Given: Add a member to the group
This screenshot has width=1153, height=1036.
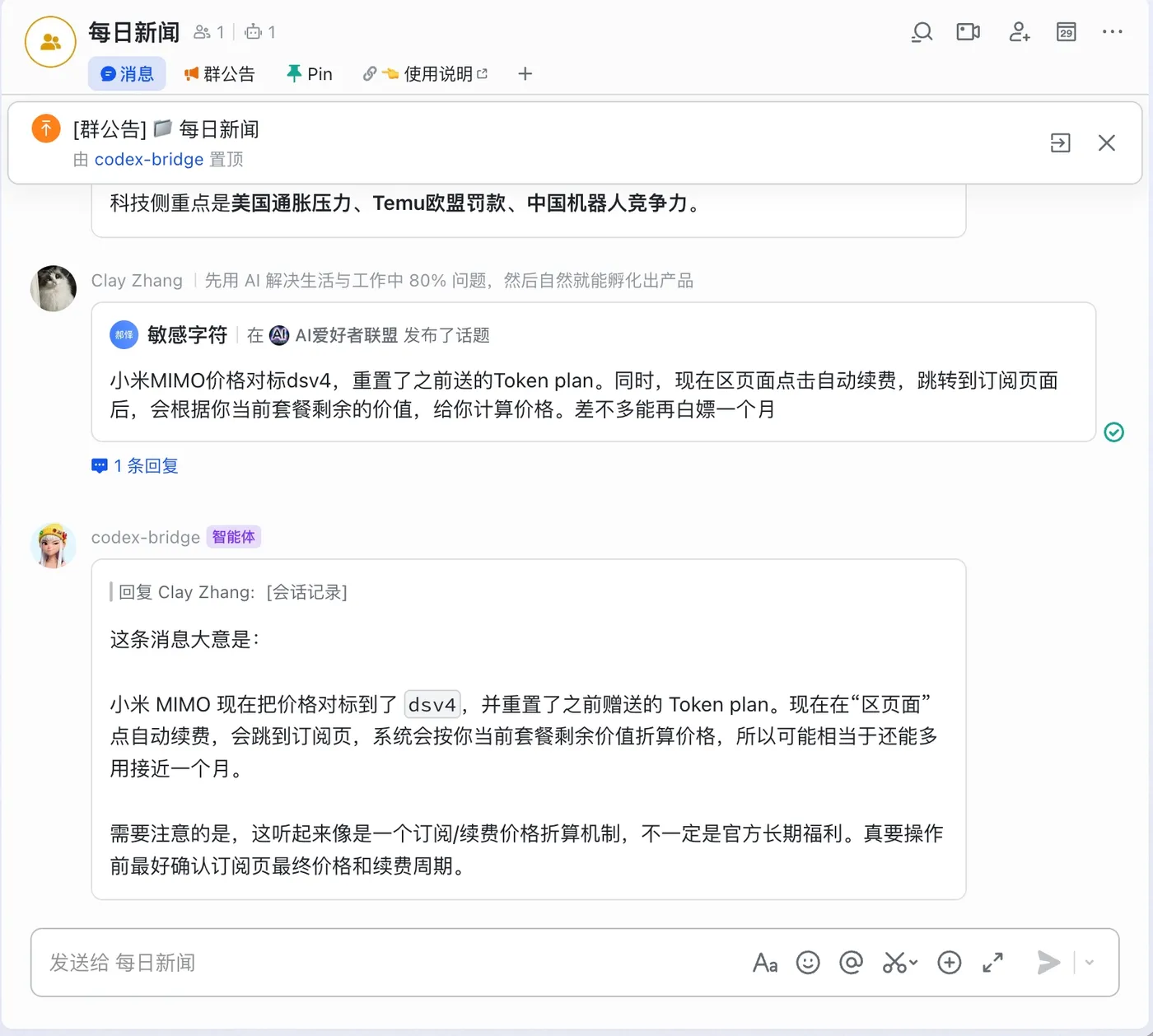Looking at the screenshot, I should coord(1020,32).
